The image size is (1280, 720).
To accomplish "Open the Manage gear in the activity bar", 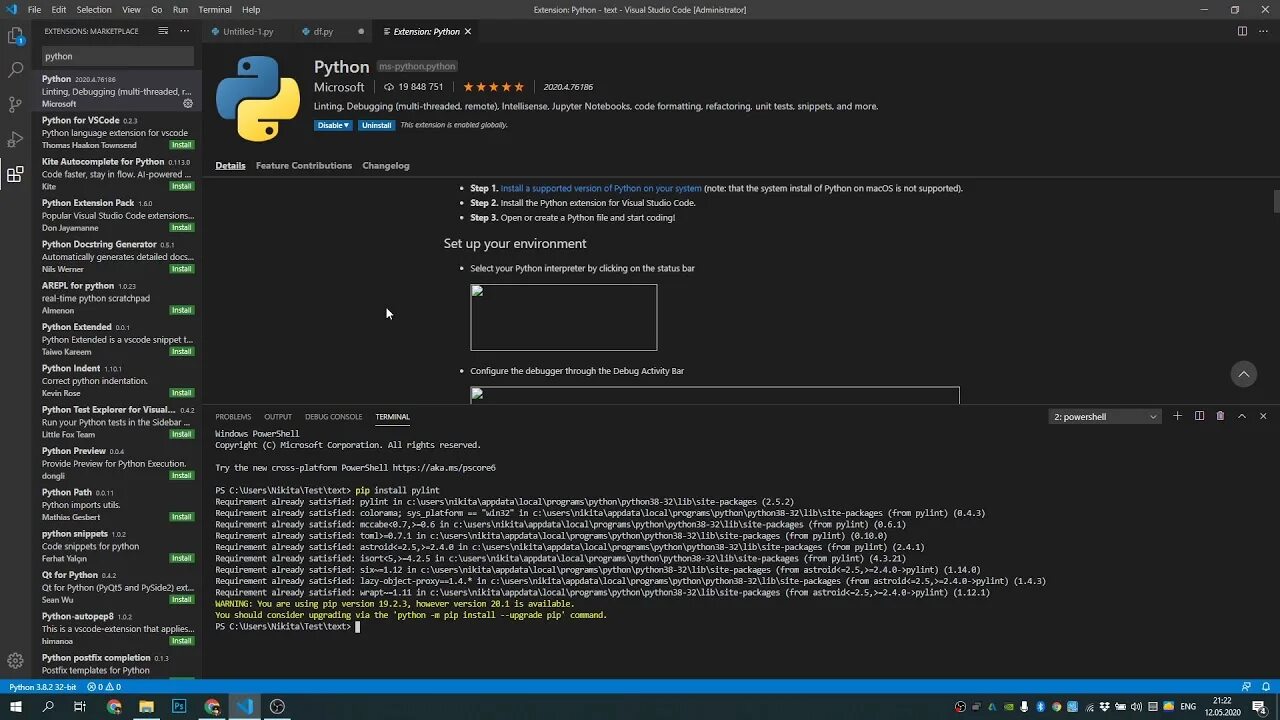I will (15, 661).
